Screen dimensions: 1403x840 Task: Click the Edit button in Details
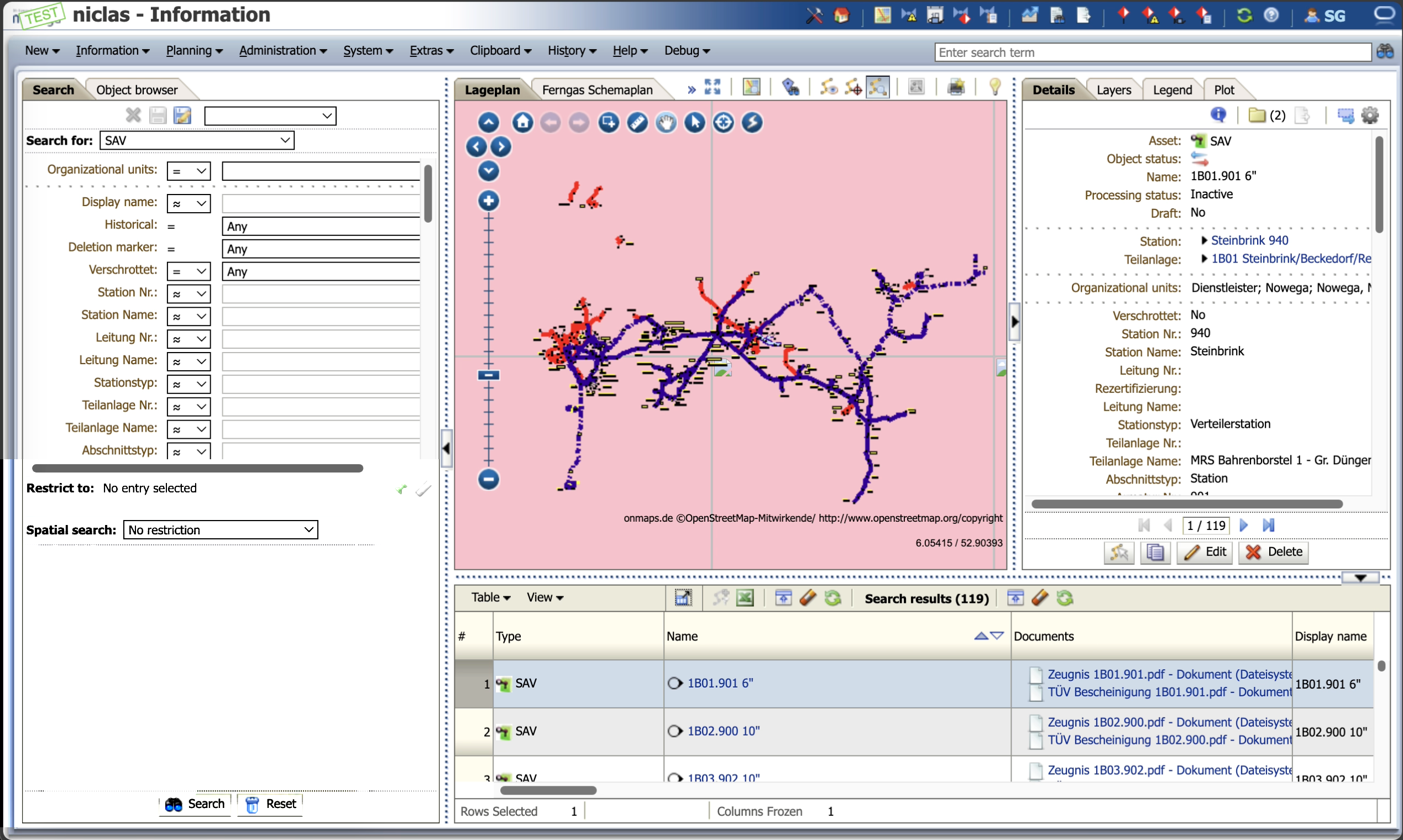1206,552
